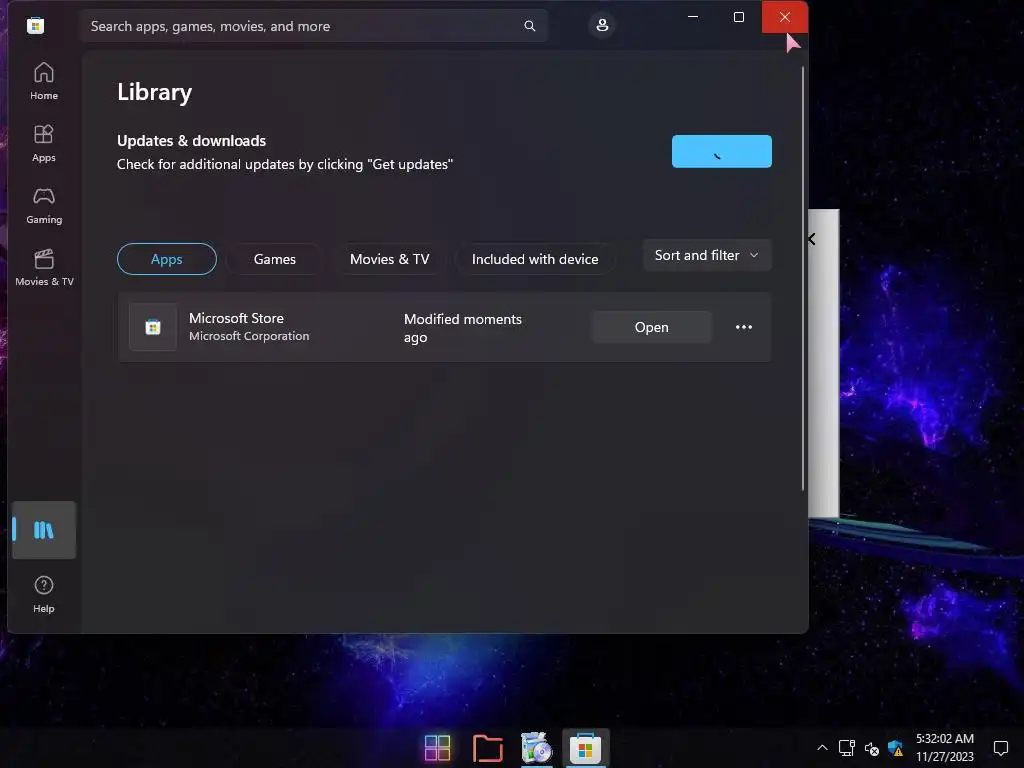This screenshot has width=1024, height=768.
Task: Open the notification center icon
Action: (1000, 748)
